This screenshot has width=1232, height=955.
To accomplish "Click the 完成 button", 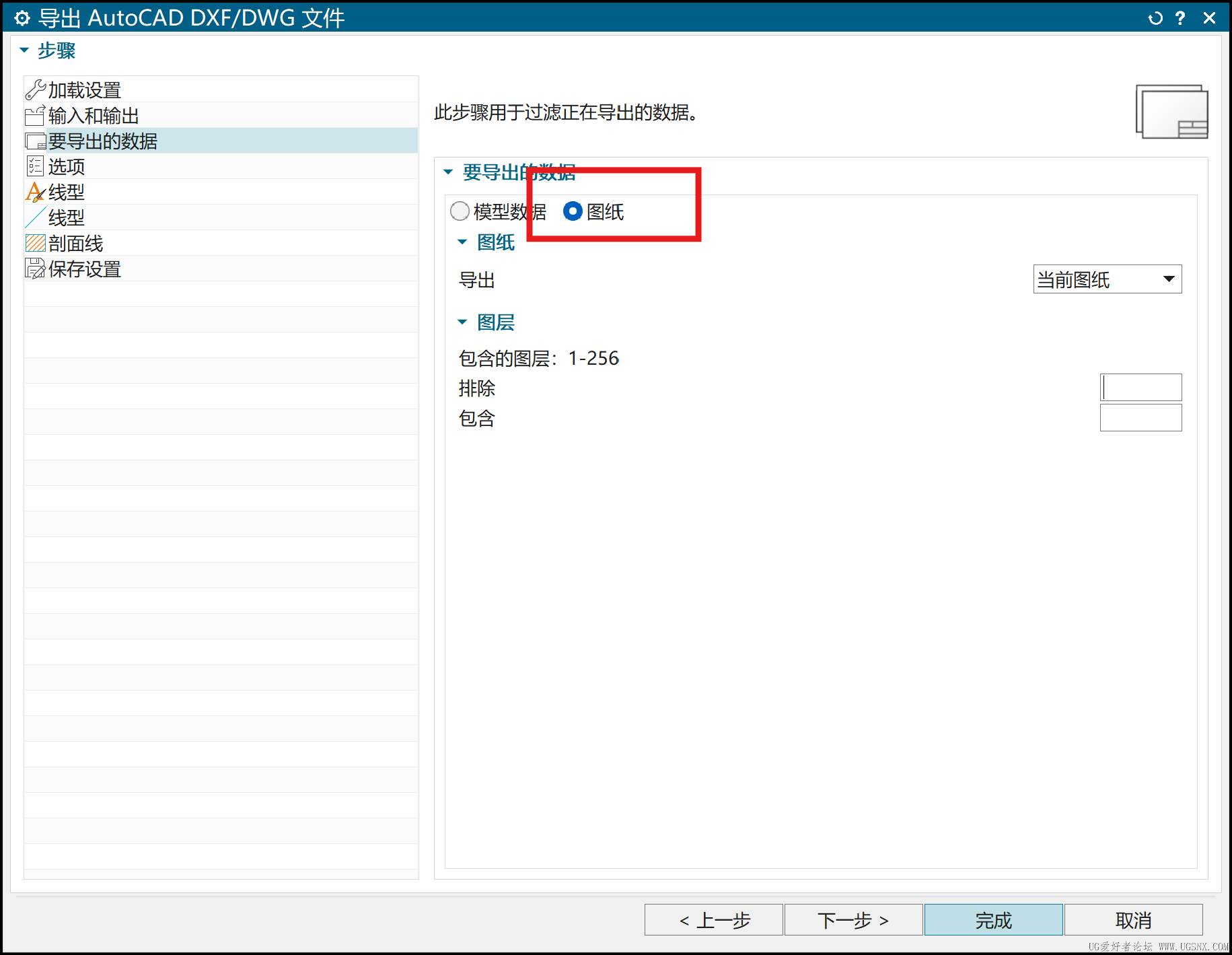I will pos(993,920).
